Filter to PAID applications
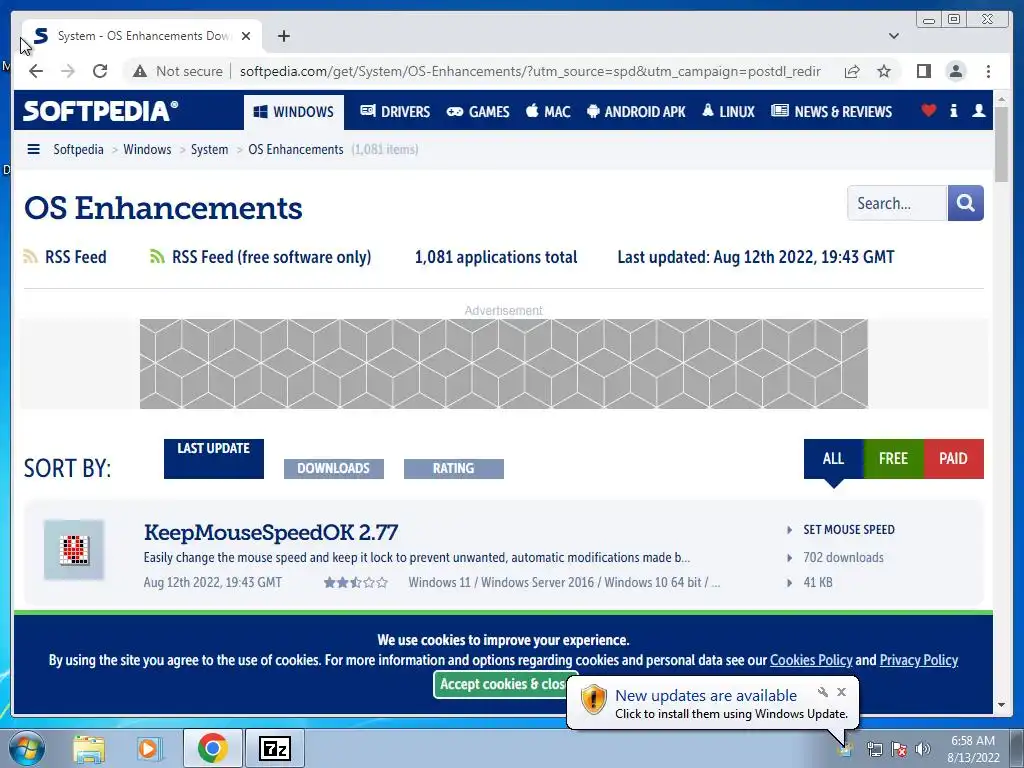The height and width of the screenshot is (768, 1024). pos(953,458)
